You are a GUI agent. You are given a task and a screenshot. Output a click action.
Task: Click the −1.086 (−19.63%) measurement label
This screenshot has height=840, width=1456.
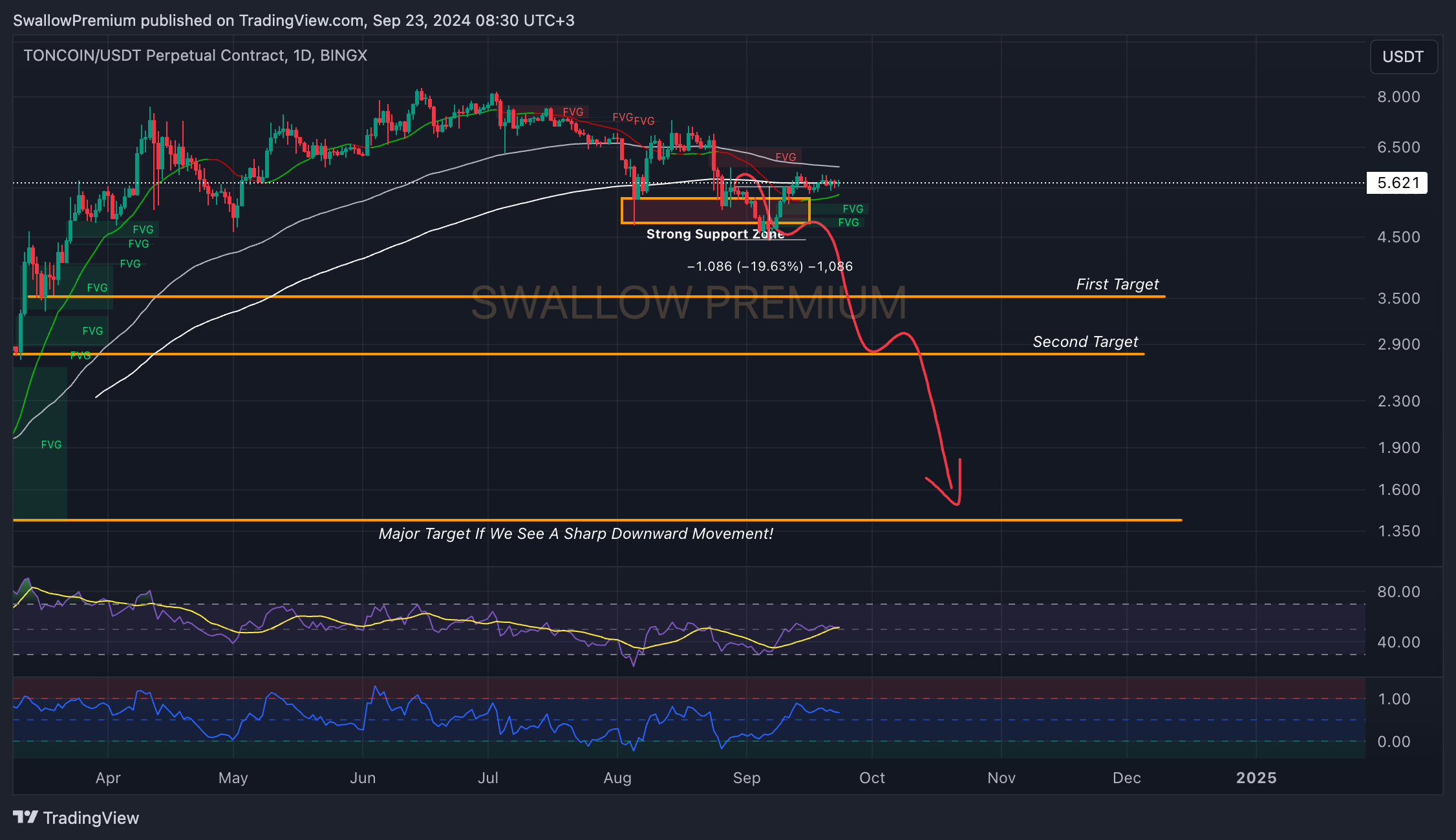pyautogui.click(x=769, y=266)
